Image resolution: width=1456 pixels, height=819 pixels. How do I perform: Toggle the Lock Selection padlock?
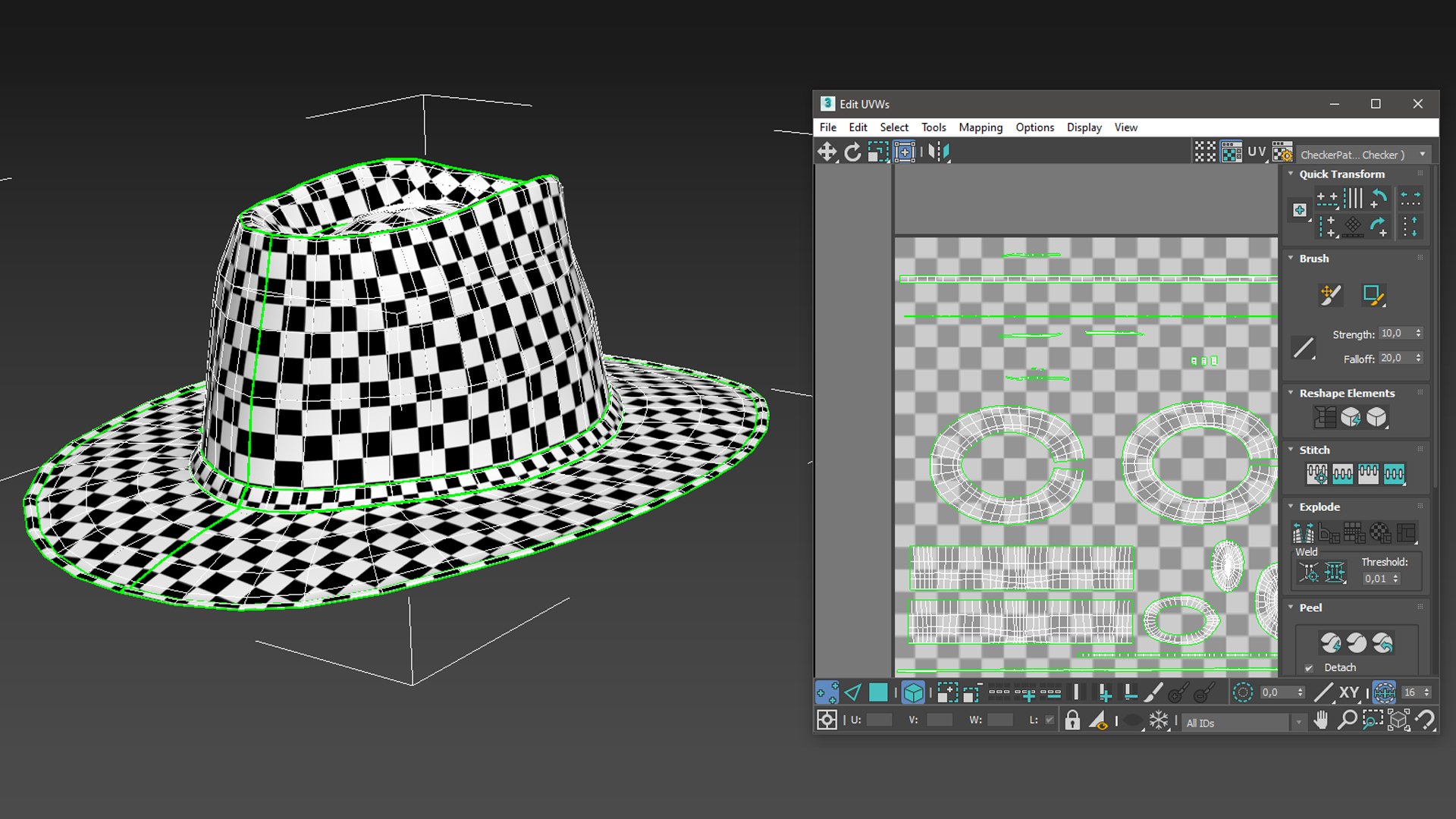point(1072,720)
